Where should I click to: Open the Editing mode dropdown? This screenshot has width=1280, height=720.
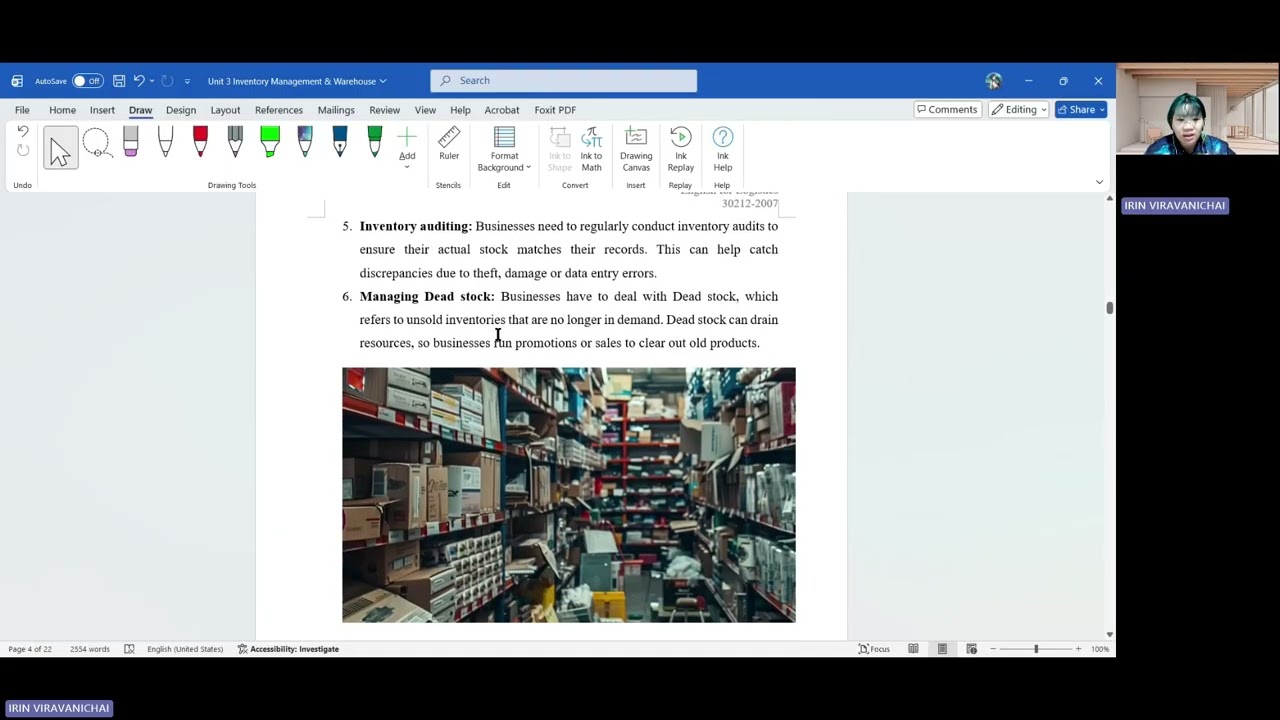click(1019, 110)
